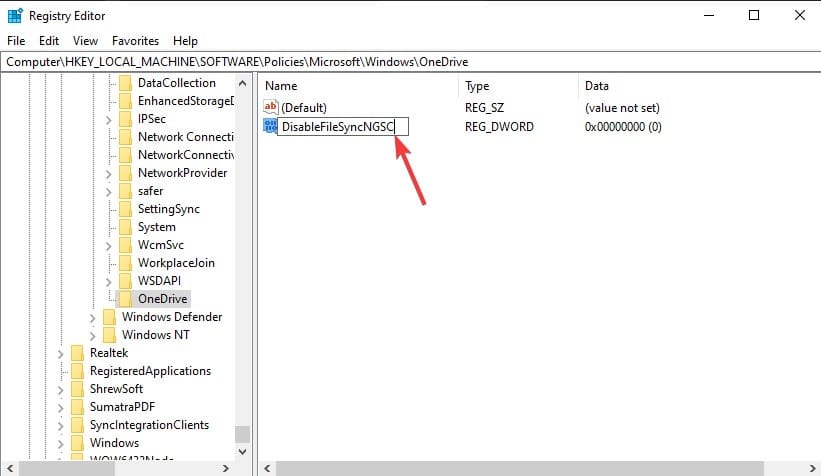Open the Help menu
The height and width of the screenshot is (476, 821).
pyautogui.click(x=185, y=41)
